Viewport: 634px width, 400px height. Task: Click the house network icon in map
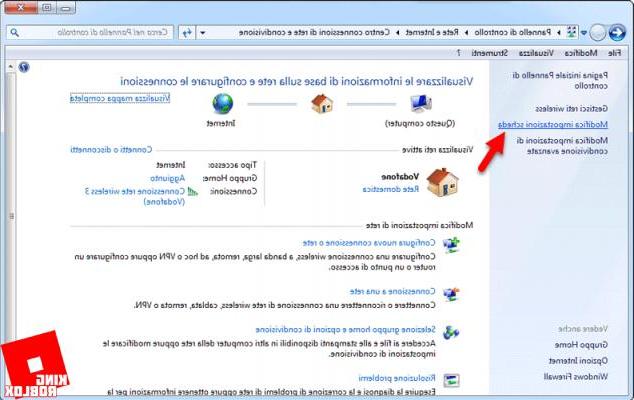(322, 104)
